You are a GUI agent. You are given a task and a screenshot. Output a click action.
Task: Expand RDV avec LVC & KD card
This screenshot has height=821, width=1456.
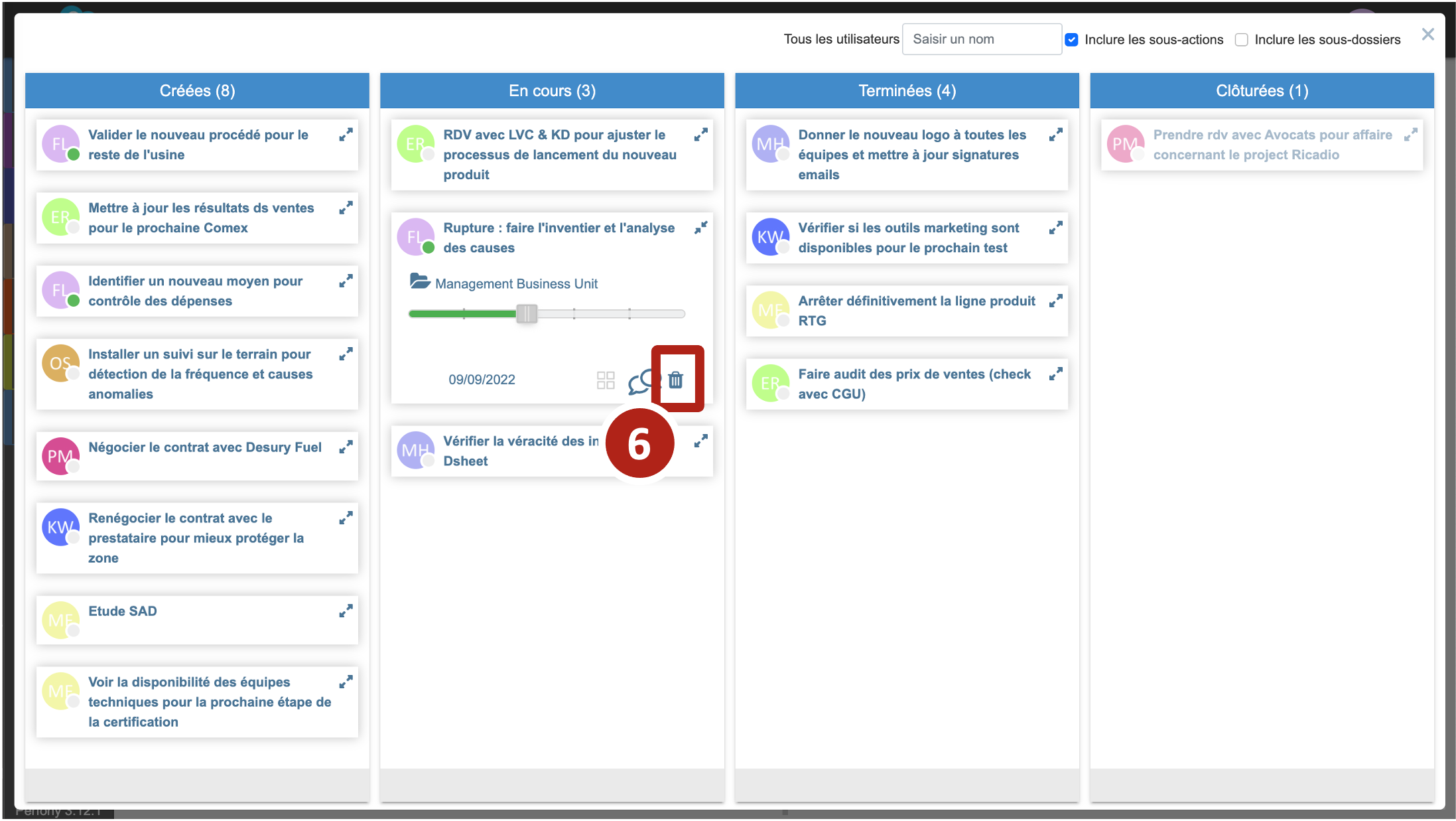click(x=700, y=135)
